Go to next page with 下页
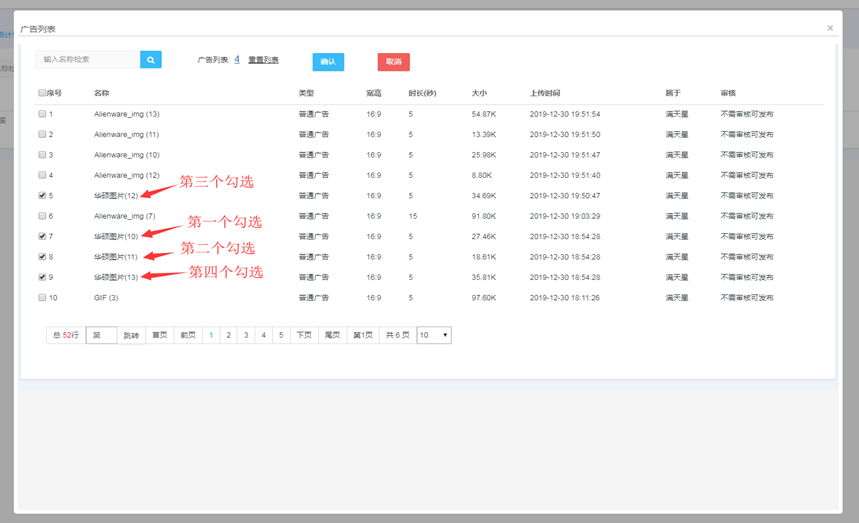859x523 pixels. click(x=304, y=336)
